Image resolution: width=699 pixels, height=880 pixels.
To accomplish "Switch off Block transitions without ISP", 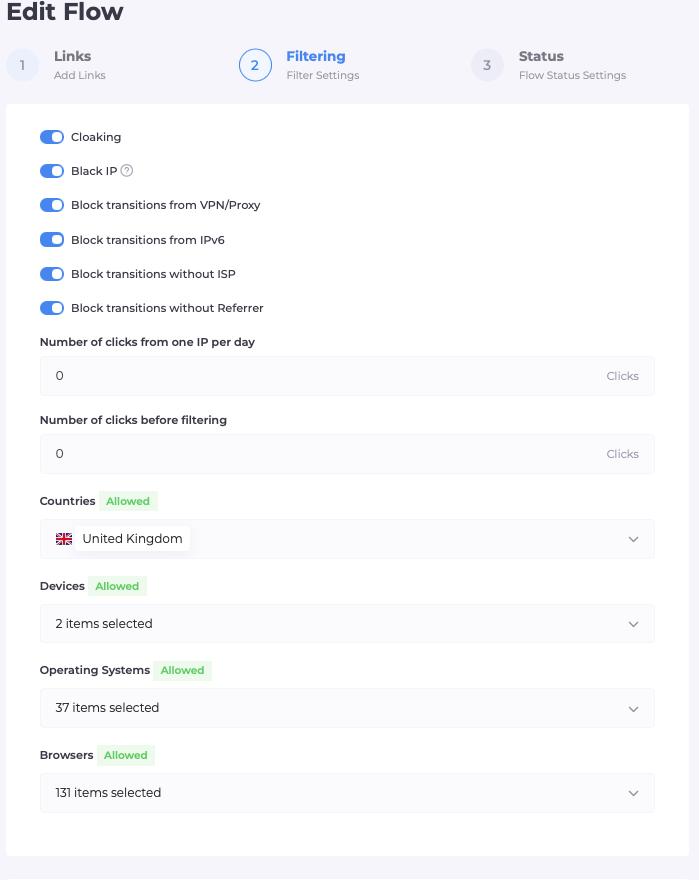I will click(52, 274).
